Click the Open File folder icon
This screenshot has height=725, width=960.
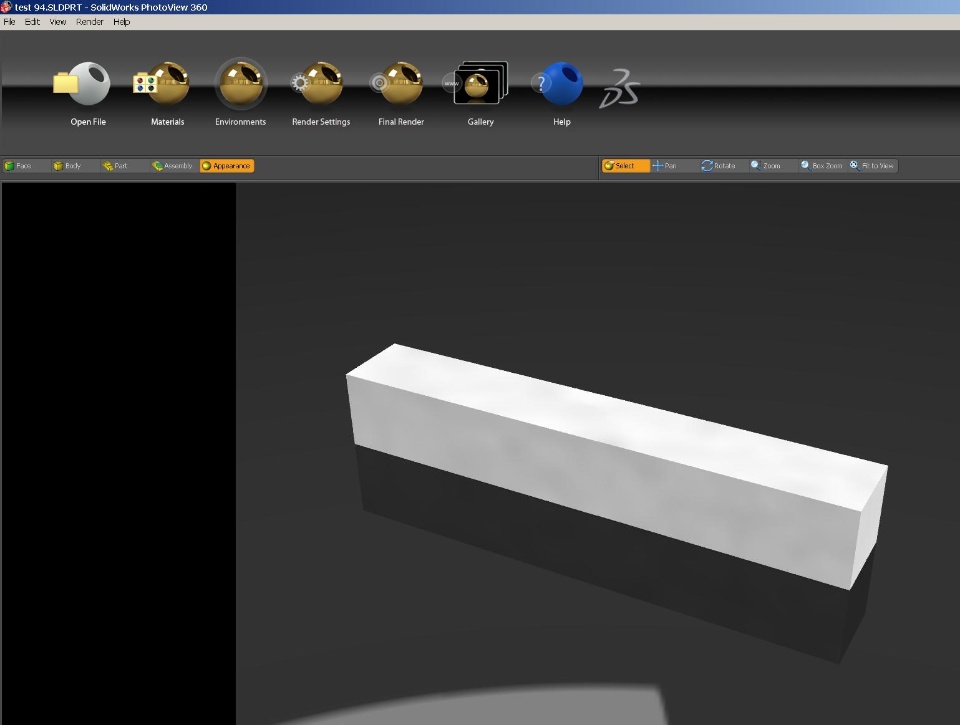coord(82,84)
